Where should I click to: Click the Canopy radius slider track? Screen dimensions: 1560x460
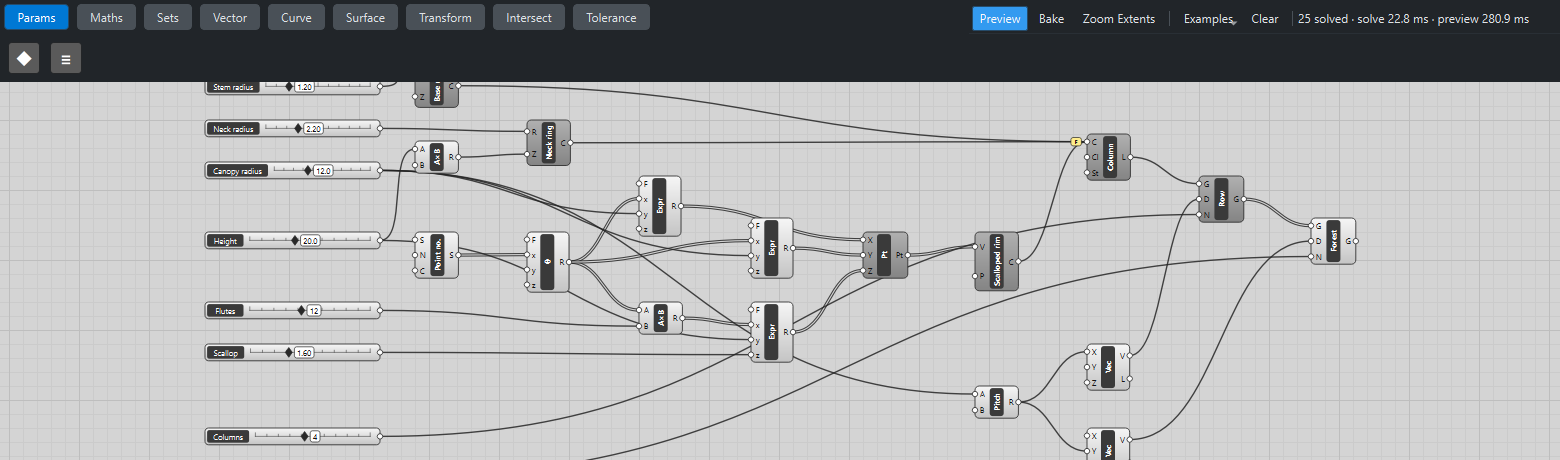click(320, 170)
